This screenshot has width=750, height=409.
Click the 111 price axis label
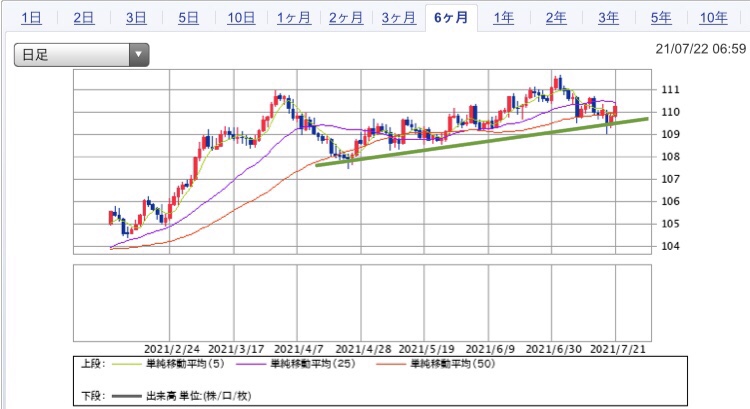point(670,89)
